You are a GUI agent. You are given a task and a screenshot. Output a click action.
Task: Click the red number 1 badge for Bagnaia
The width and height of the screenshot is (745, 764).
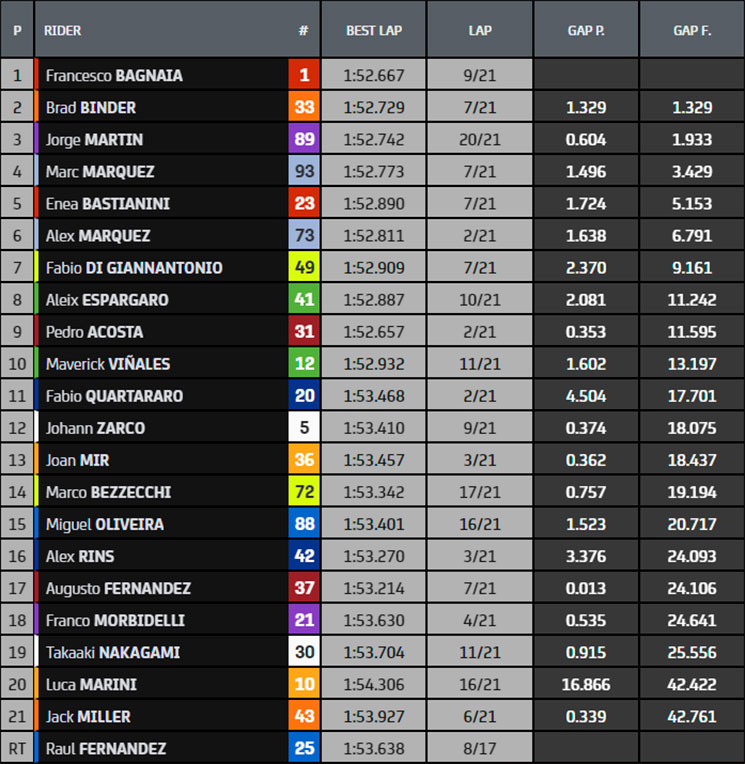[x=304, y=75]
